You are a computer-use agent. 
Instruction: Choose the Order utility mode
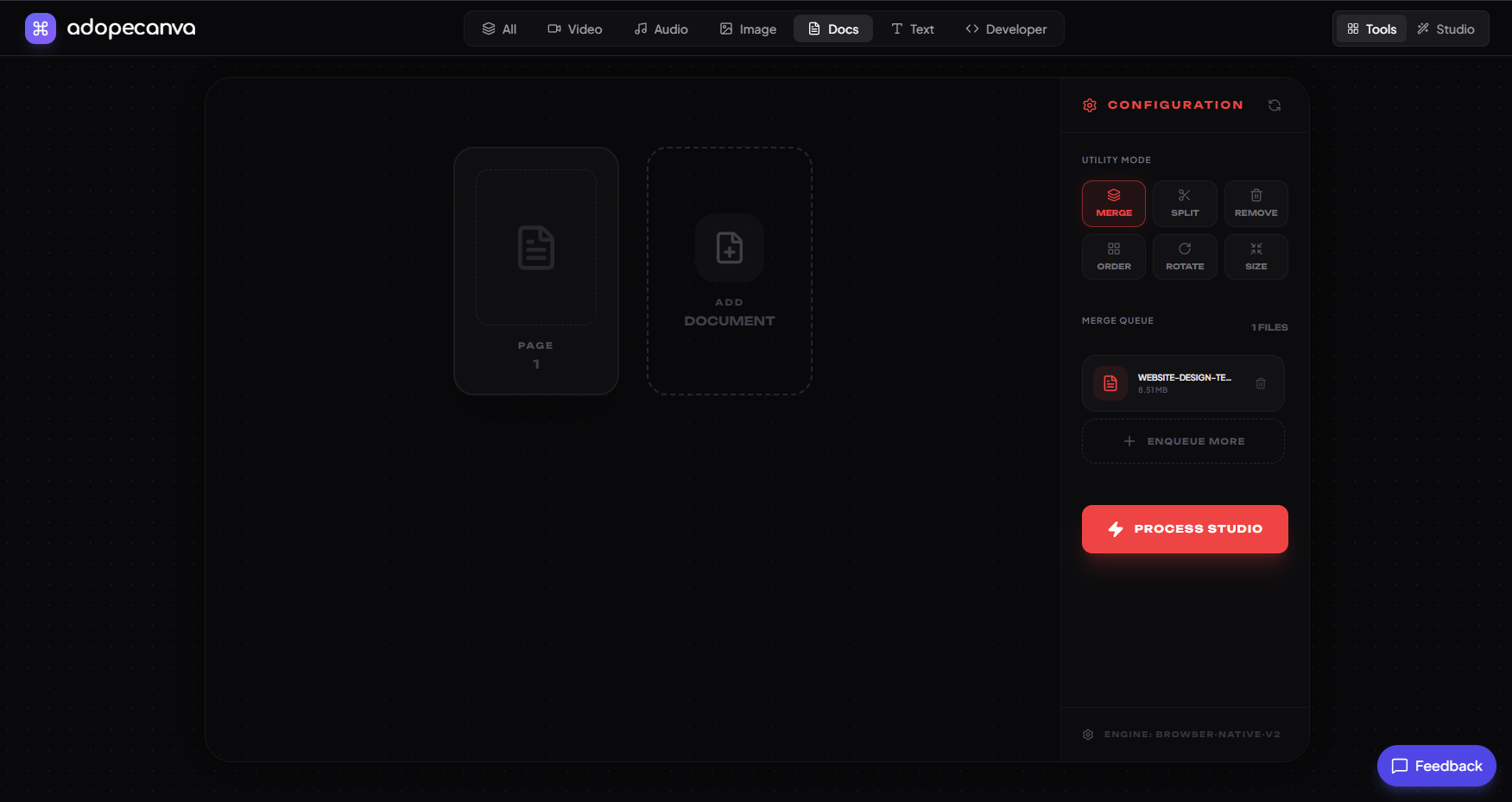tap(1113, 256)
